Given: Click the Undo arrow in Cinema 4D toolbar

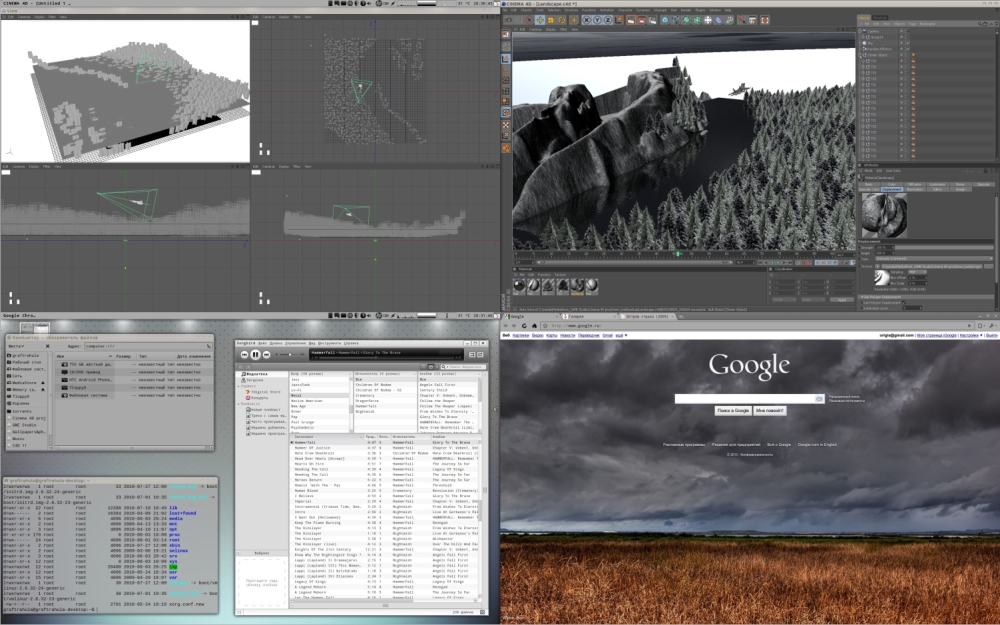Looking at the screenshot, I should tap(508, 20).
